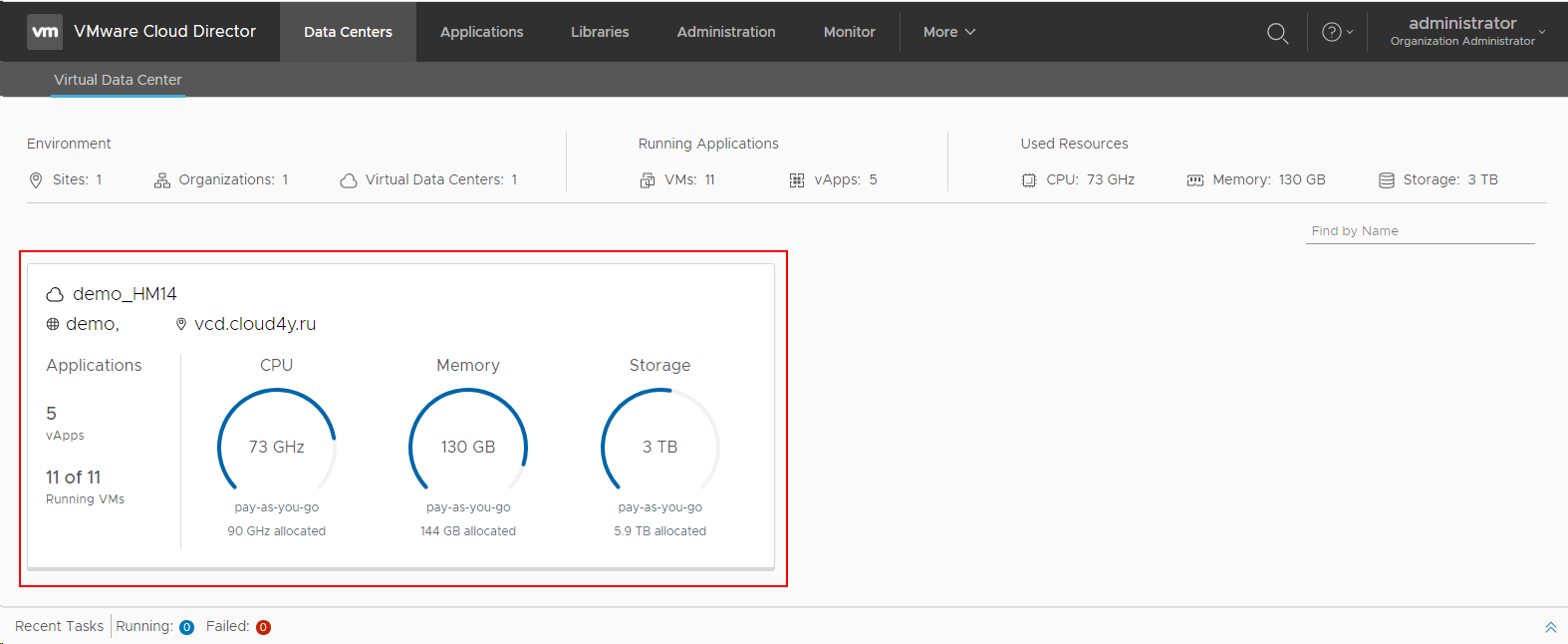The width and height of the screenshot is (1568, 644).
Task: Click '5.9 TB allocated' text
Action: click(x=660, y=531)
